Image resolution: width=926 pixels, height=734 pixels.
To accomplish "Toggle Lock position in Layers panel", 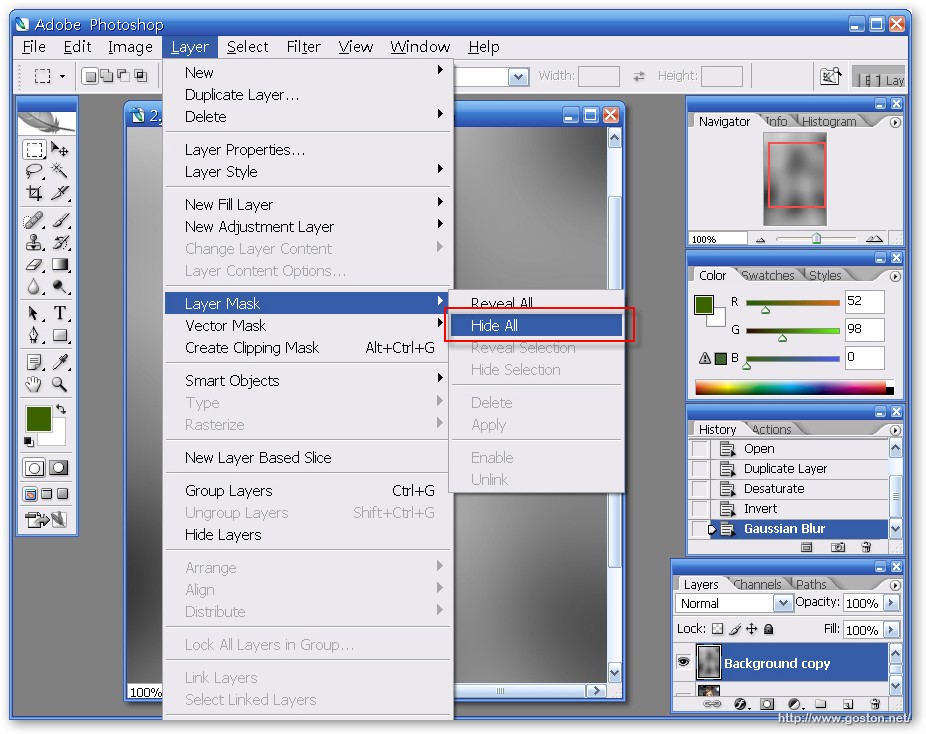I will click(x=751, y=629).
